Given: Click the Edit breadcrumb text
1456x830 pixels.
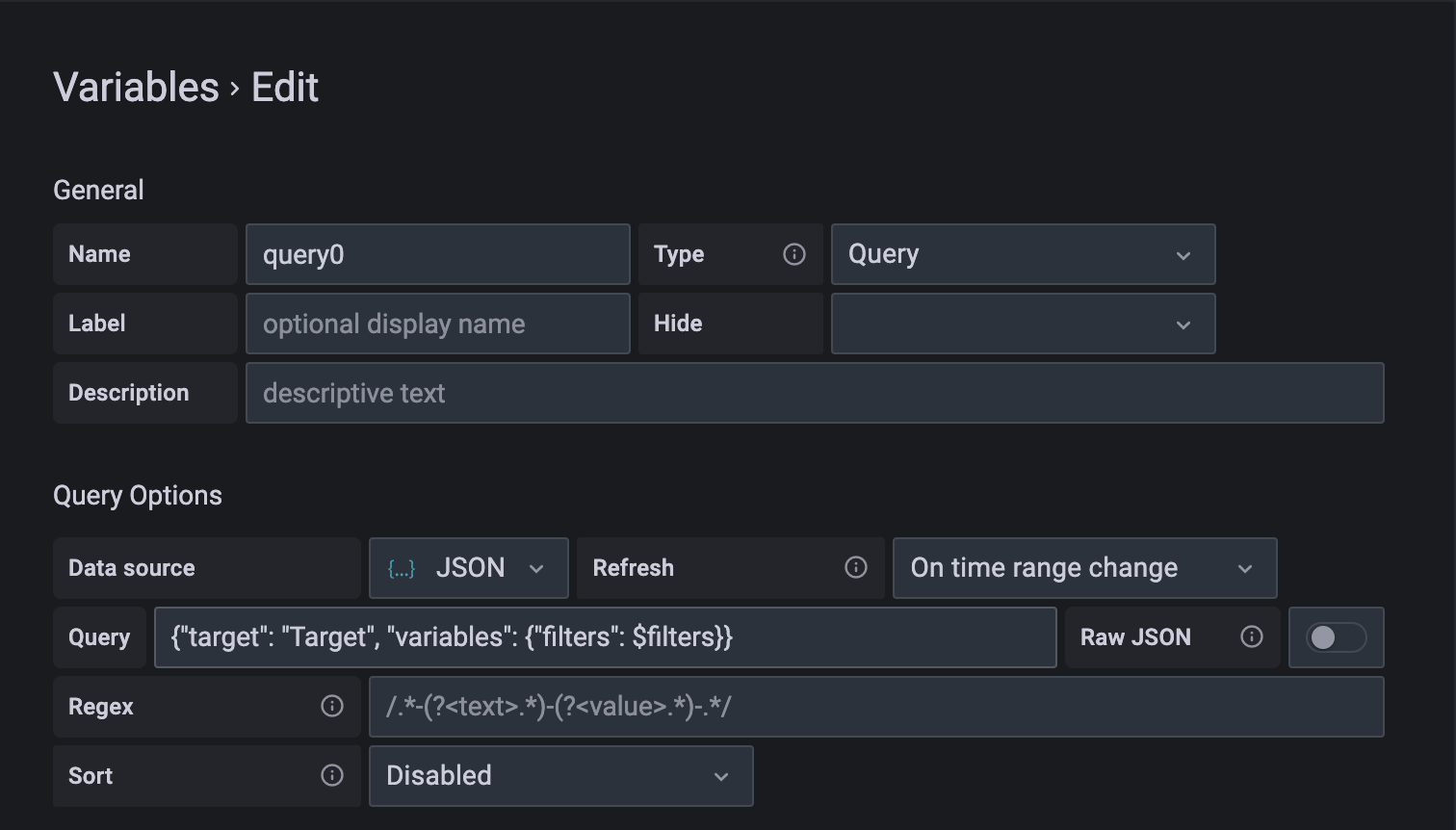Looking at the screenshot, I should tap(285, 88).
